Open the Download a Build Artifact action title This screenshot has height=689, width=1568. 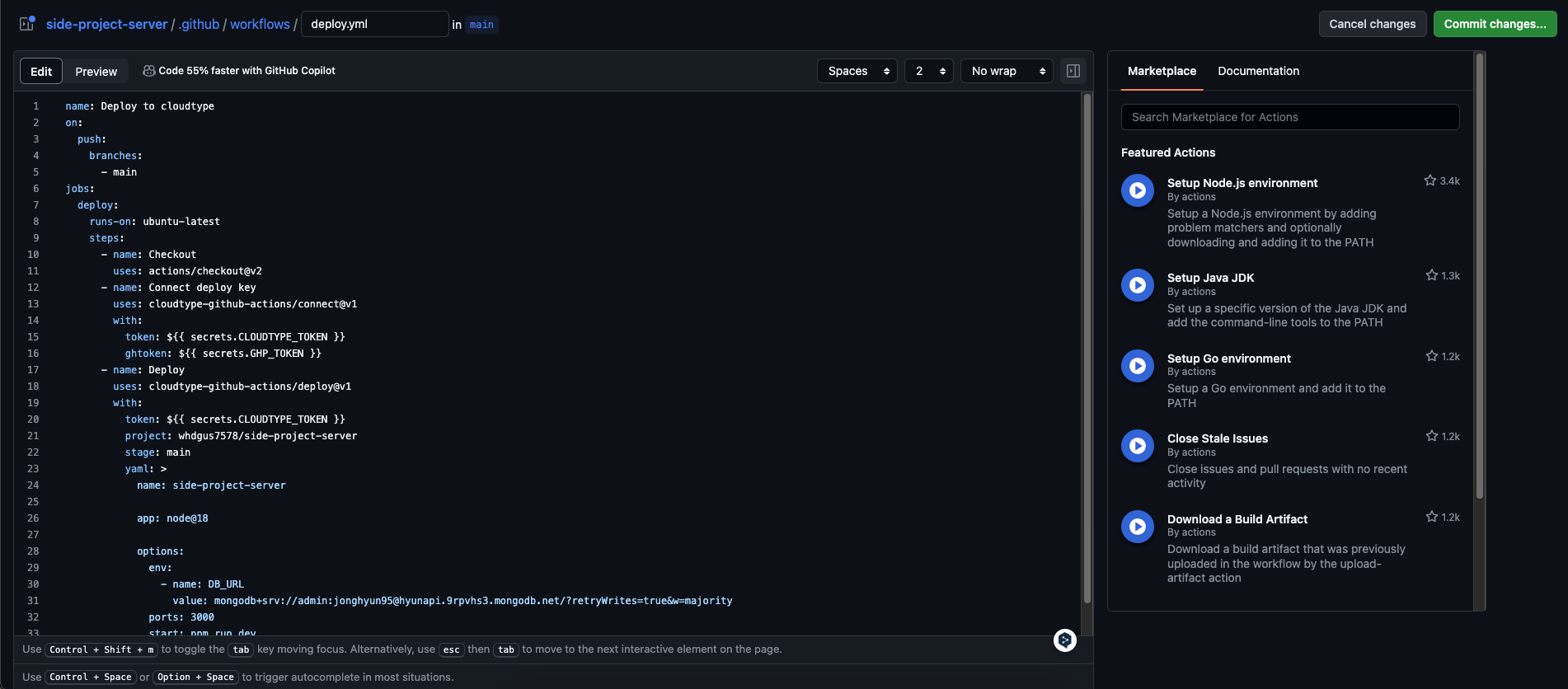(1237, 519)
